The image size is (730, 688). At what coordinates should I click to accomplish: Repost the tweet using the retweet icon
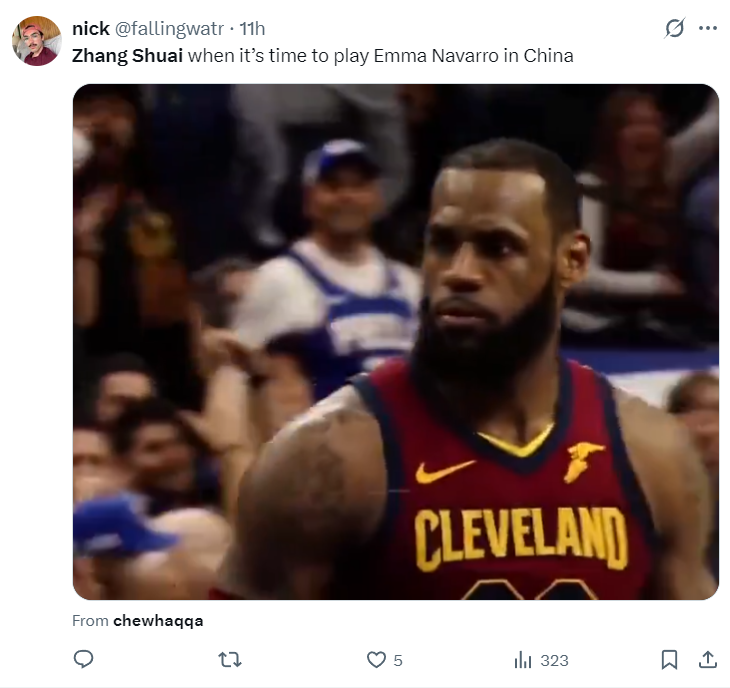(230, 659)
